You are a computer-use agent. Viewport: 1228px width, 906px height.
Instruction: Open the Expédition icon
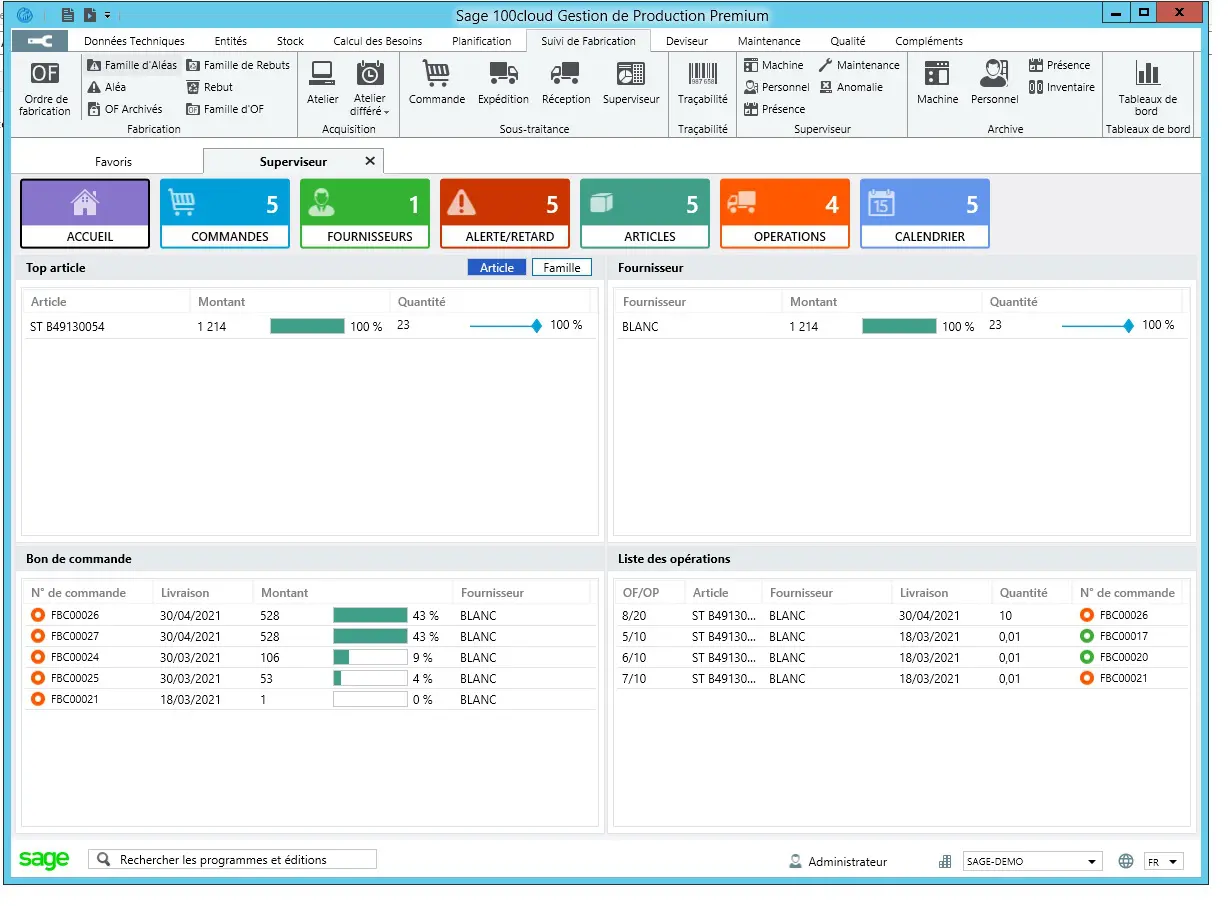pos(503,84)
